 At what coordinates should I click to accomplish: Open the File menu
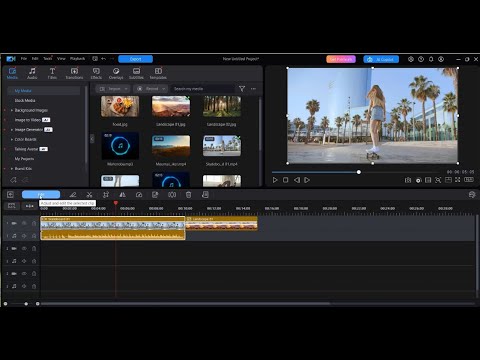click(x=24, y=59)
